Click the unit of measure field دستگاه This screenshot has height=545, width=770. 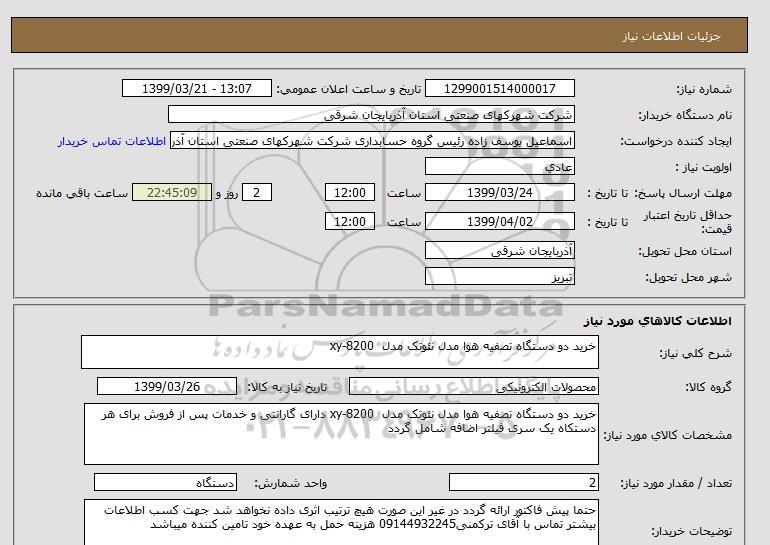point(165,483)
